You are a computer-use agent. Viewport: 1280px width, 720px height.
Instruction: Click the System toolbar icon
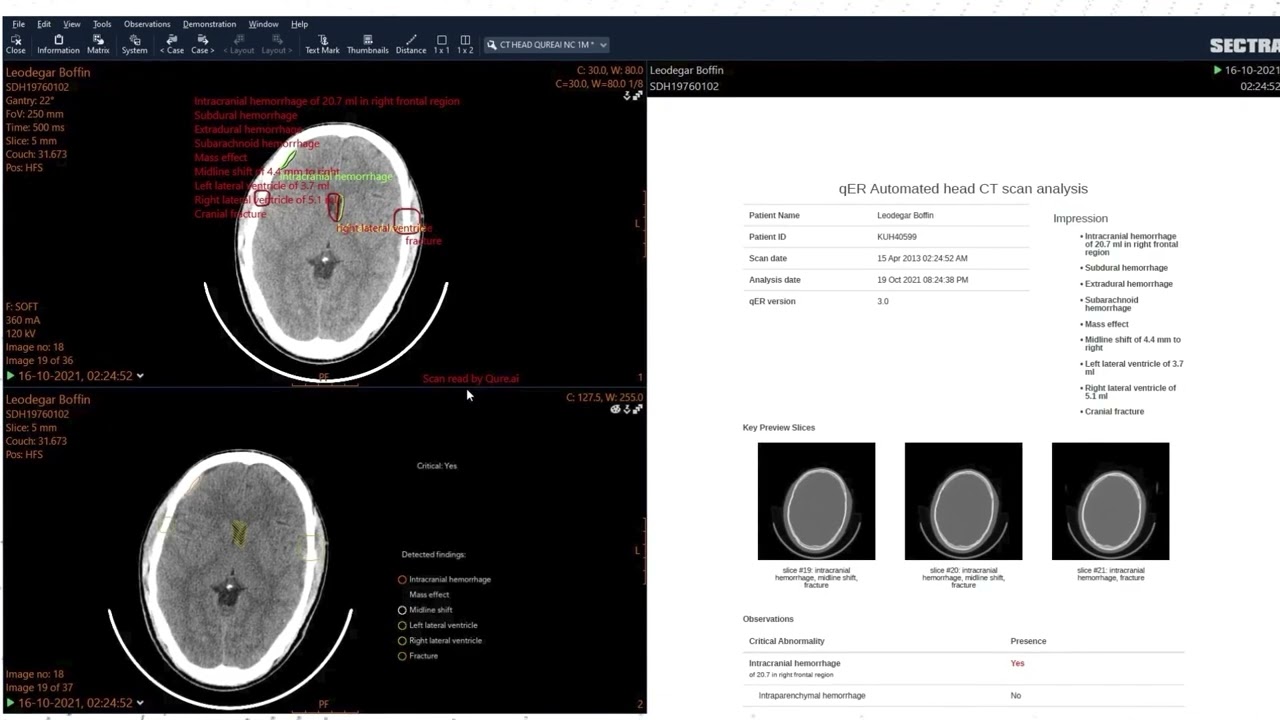[x=134, y=44]
